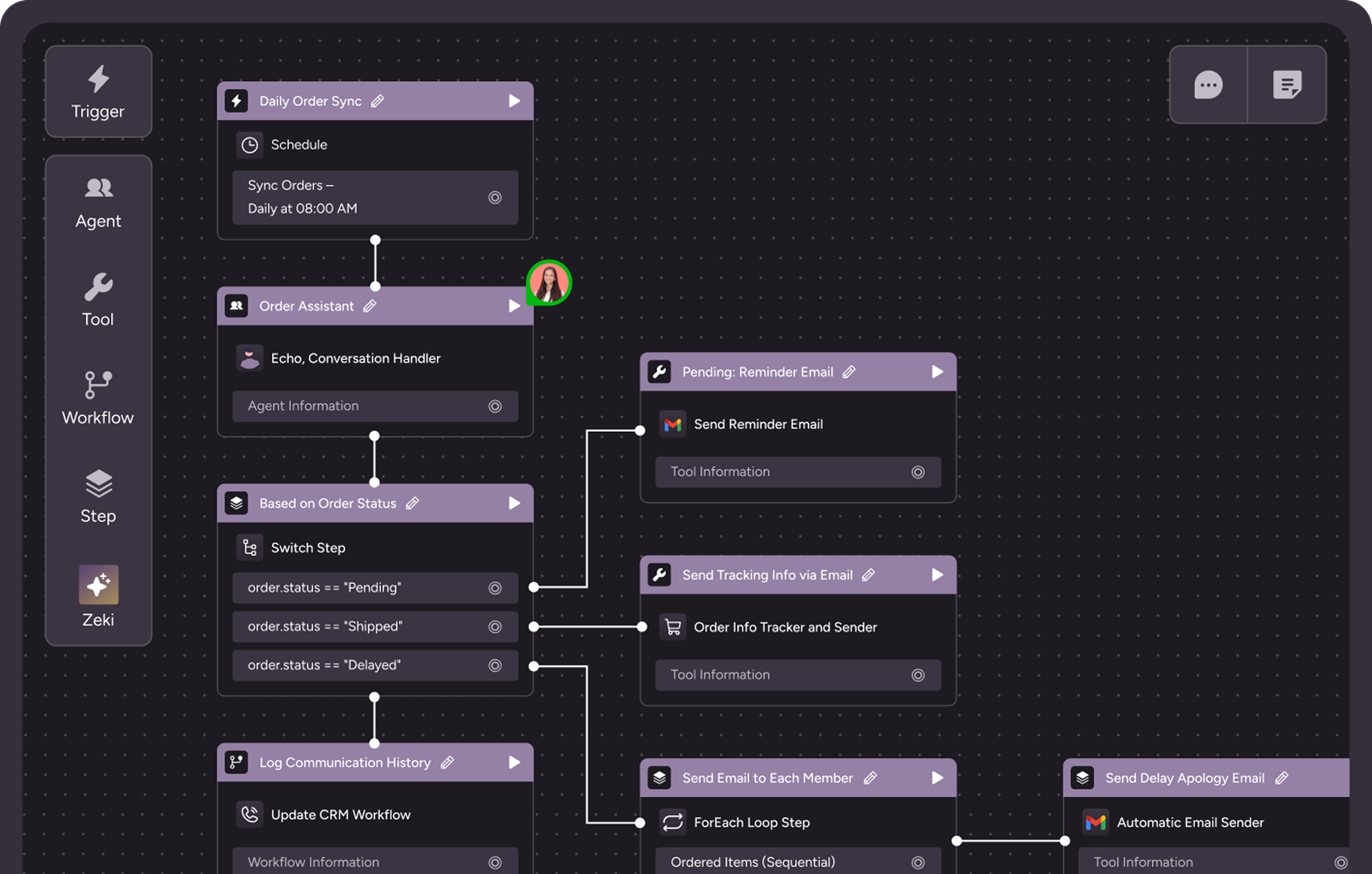Open the chat bubble panel
1372x874 pixels.
[x=1208, y=85]
